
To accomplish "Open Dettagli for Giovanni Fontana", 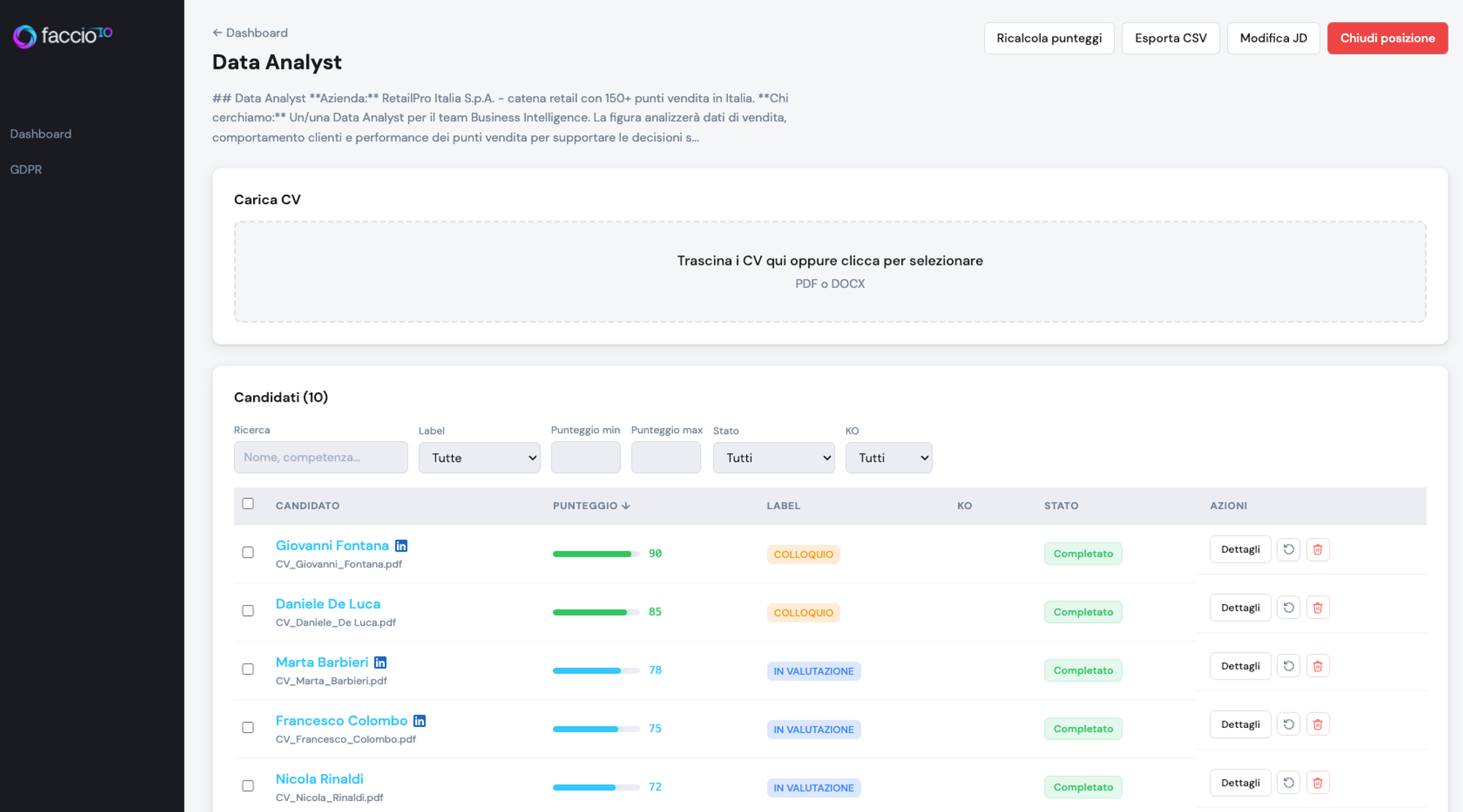I will point(1240,549).
